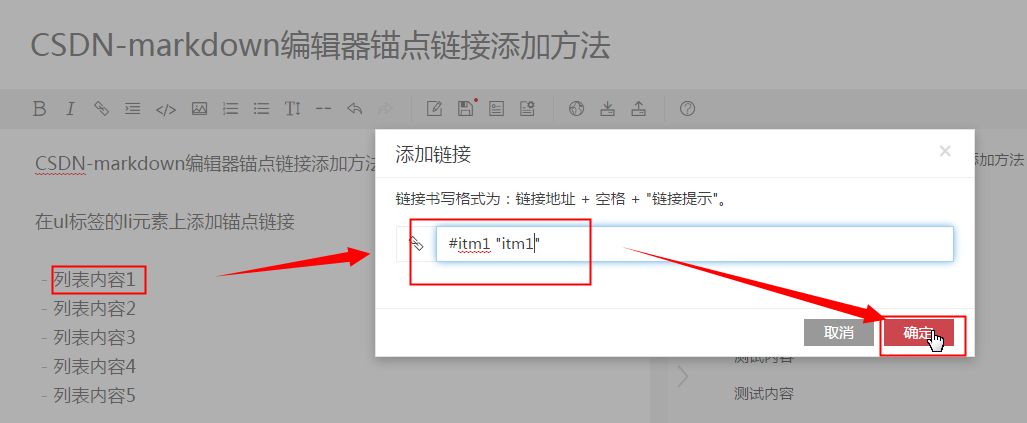
Task: Open the insert image tool
Action: coord(199,109)
